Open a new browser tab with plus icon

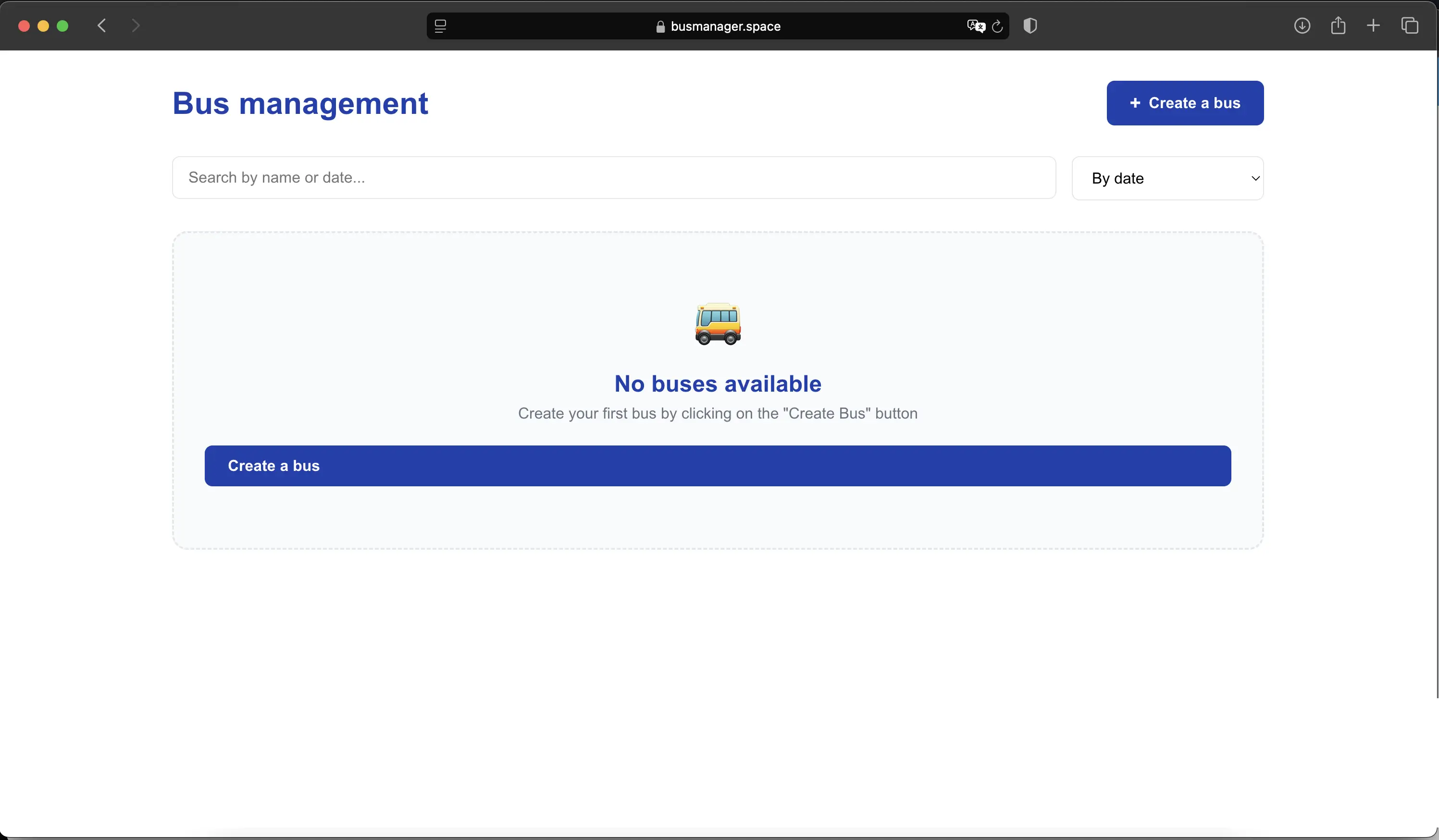[x=1374, y=25]
